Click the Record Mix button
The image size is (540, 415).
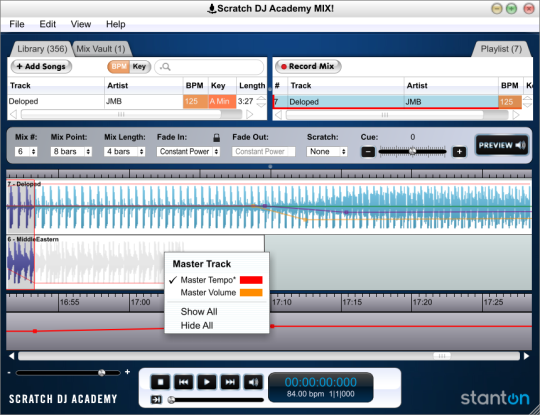pyautogui.click(x=308, y=66)
